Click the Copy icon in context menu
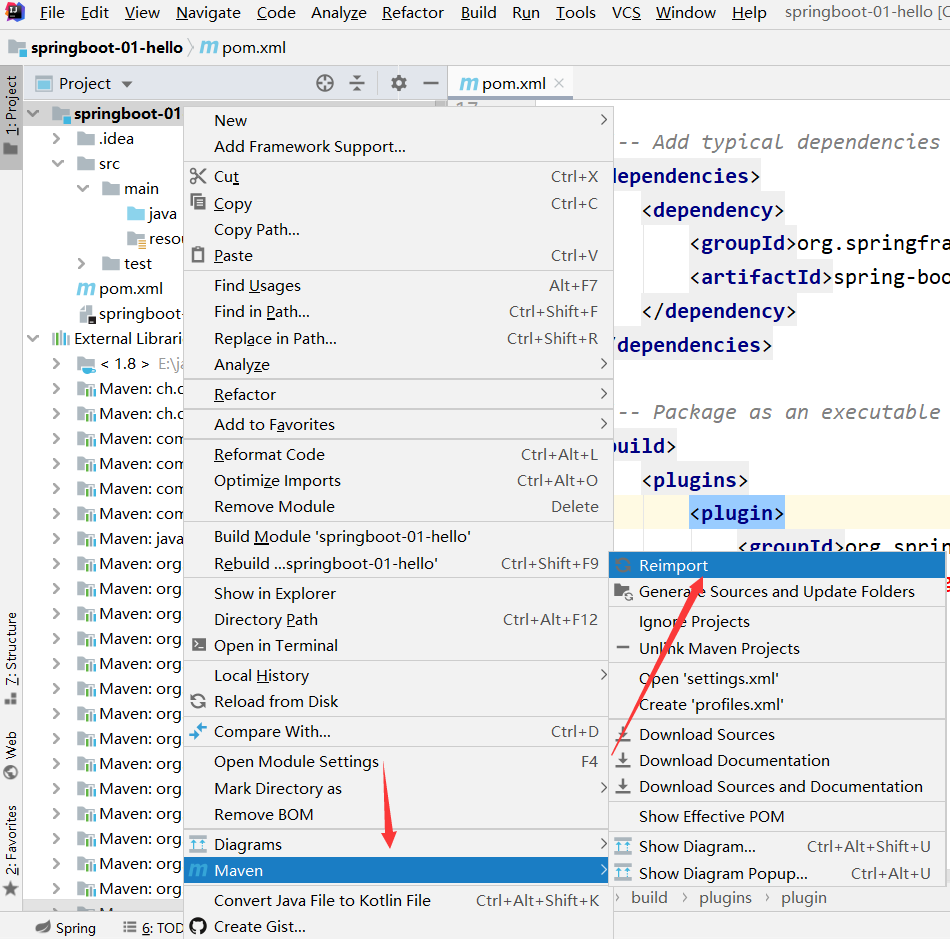 click(x=198, y=201)
